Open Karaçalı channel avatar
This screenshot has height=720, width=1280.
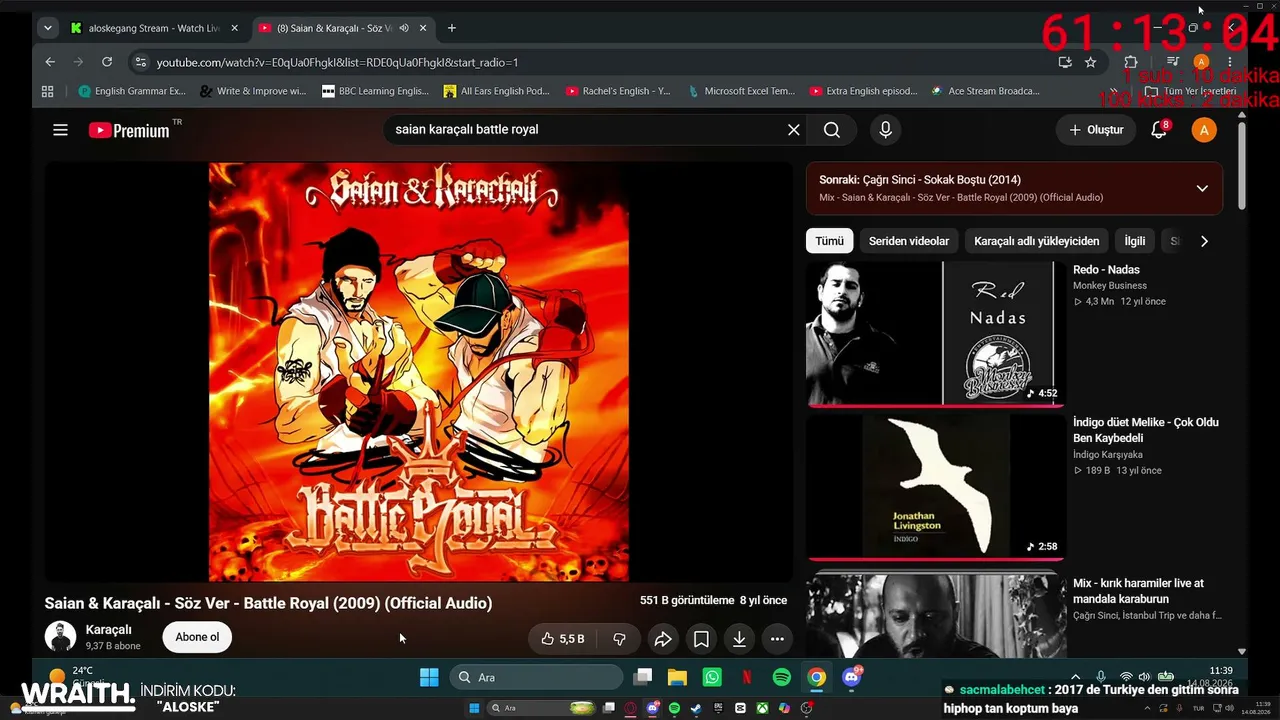click(x=60, y=637)
